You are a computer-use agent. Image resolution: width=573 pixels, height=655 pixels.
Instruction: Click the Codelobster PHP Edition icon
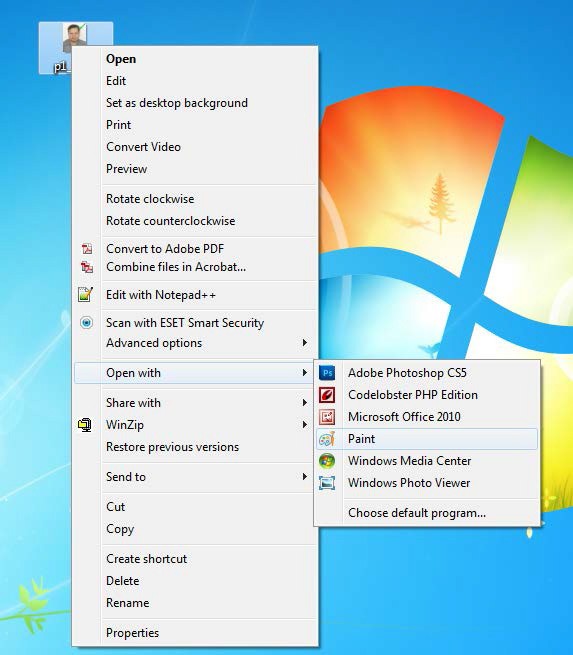(327, 395)
